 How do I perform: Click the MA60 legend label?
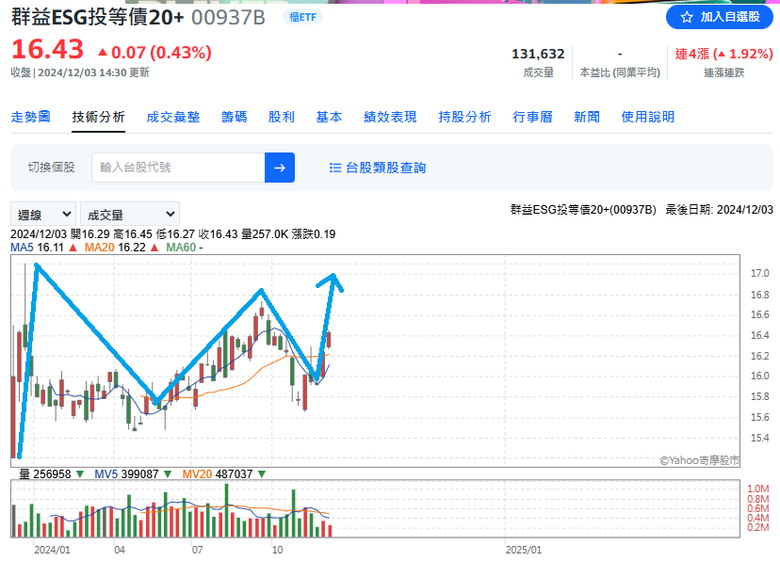181,247
